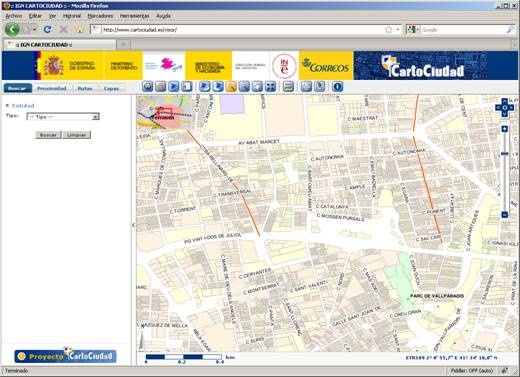Open the URL bar history dropdown arrow
The image size is (520, 377).
(398, 30)
